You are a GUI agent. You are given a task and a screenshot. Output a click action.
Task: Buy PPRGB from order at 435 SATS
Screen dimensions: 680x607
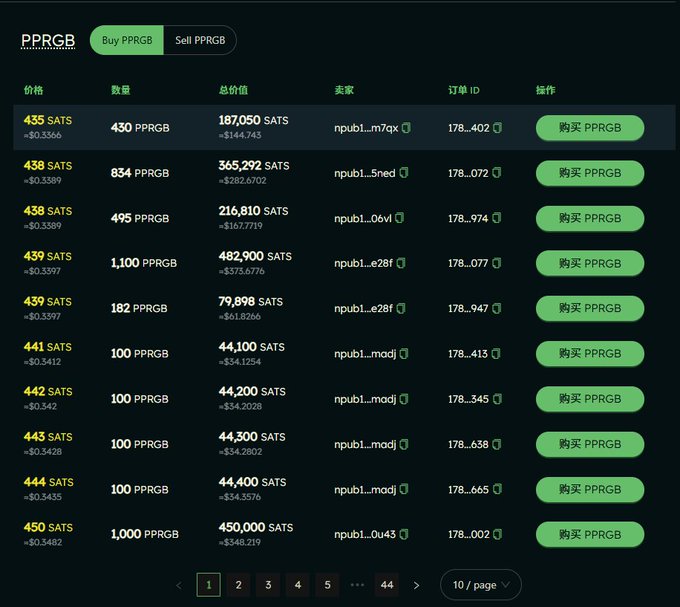pos(590,128)
